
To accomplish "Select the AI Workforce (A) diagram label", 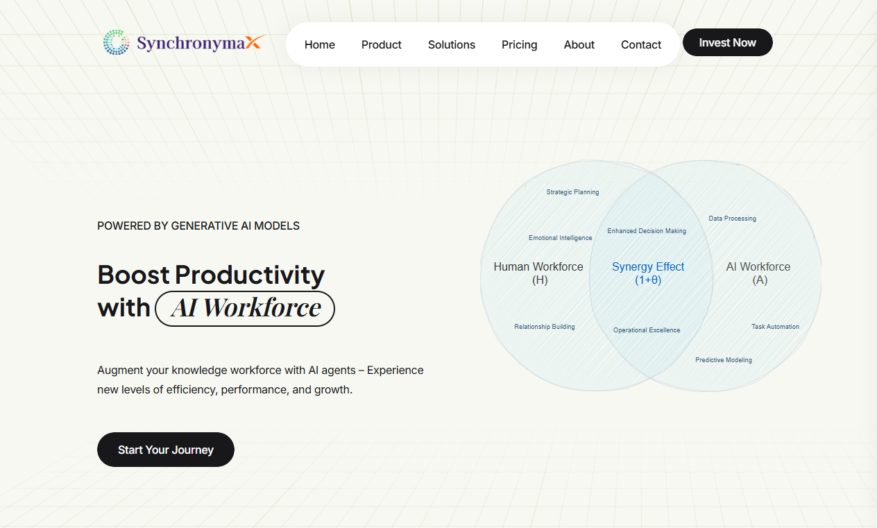I will pyautogui.click(x=758, y=274).
